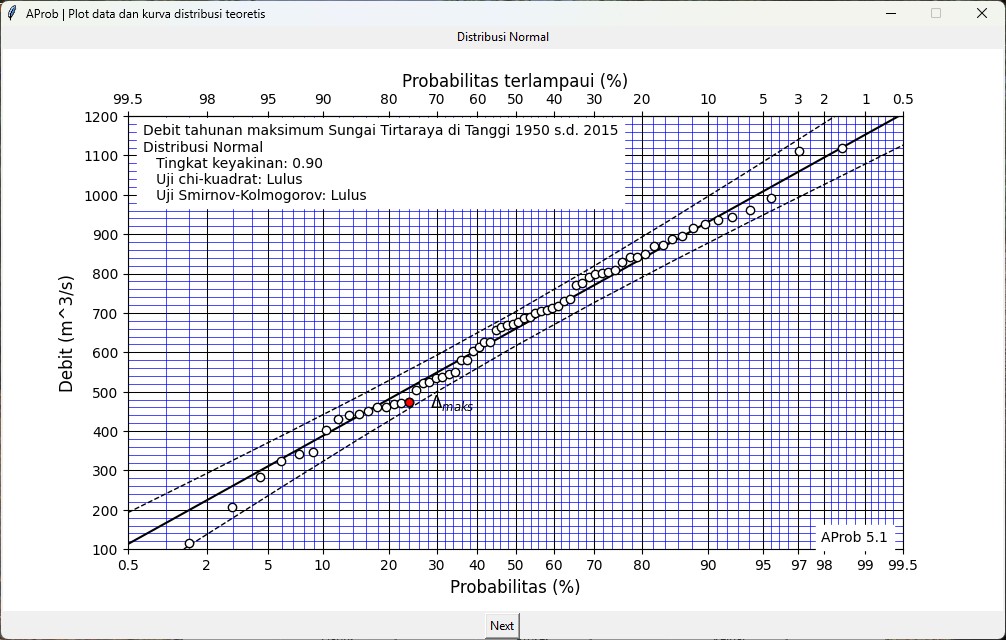Click the 'Uji chi-kuadrat: Lulus' text
This screenshot has width=1006, height=640.
(x=229, y=179)
